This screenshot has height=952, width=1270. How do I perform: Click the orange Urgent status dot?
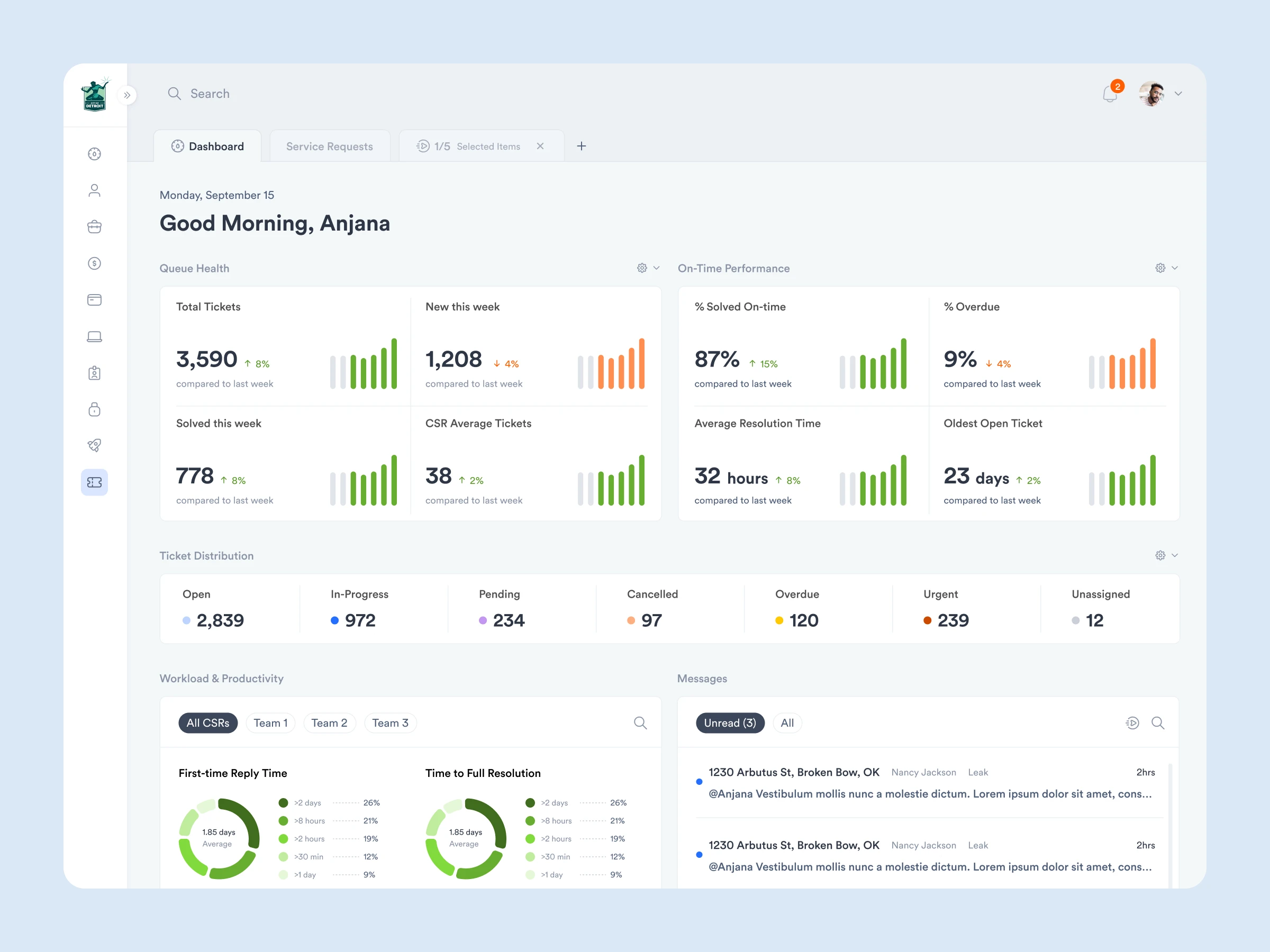927,620
